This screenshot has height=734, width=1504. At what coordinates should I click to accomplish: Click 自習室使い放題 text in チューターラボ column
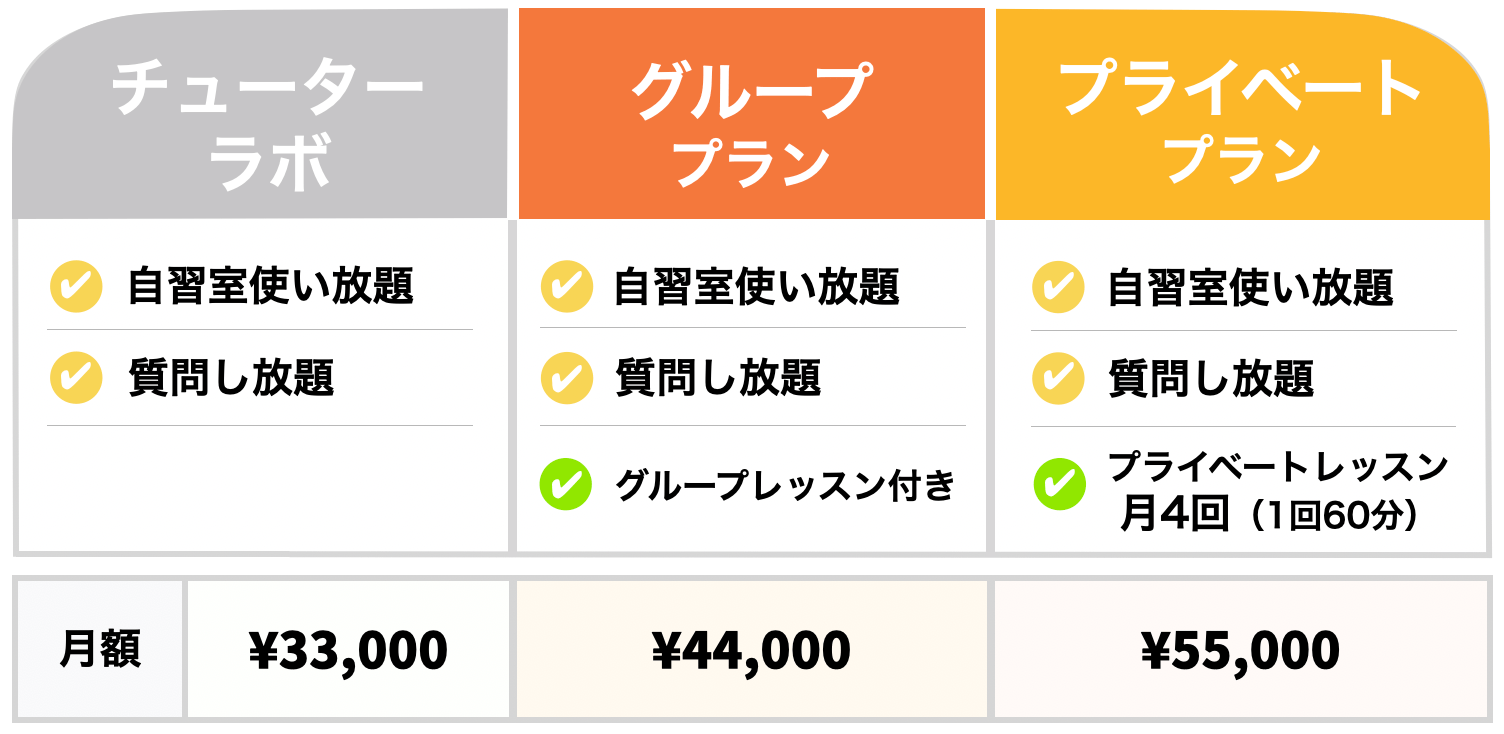click(x=270, y=288)
